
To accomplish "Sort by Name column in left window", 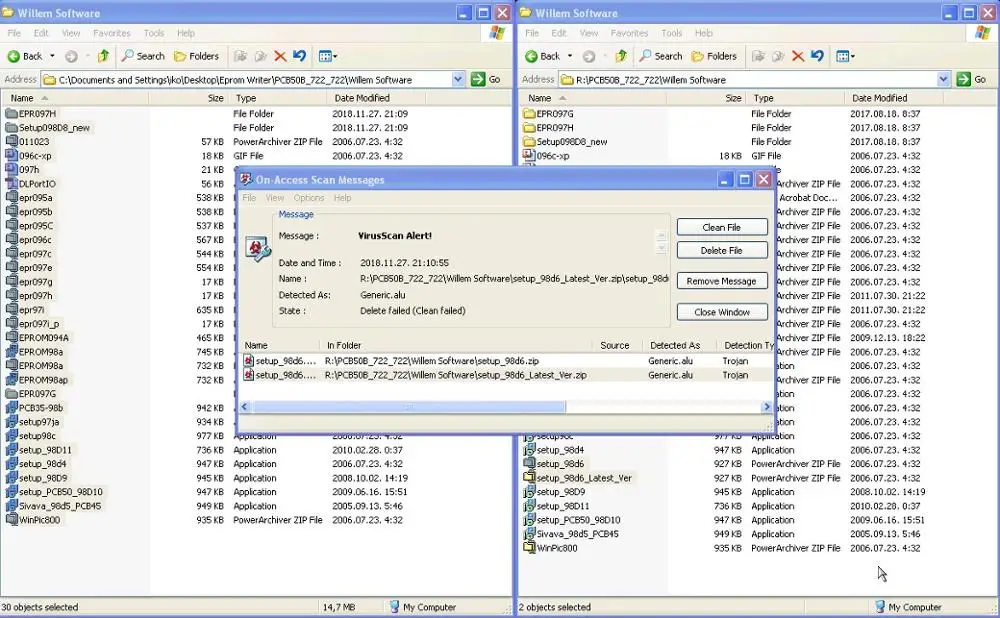I will pos(75,98).
